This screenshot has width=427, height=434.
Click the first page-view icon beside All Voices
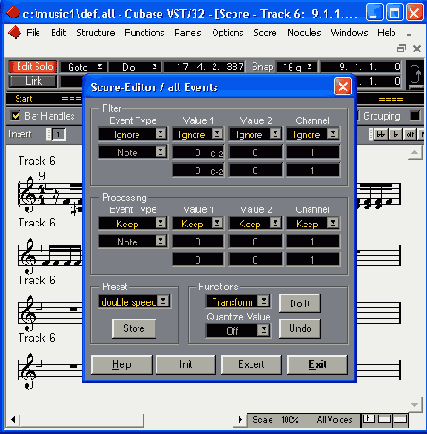[x=368, y=419]
